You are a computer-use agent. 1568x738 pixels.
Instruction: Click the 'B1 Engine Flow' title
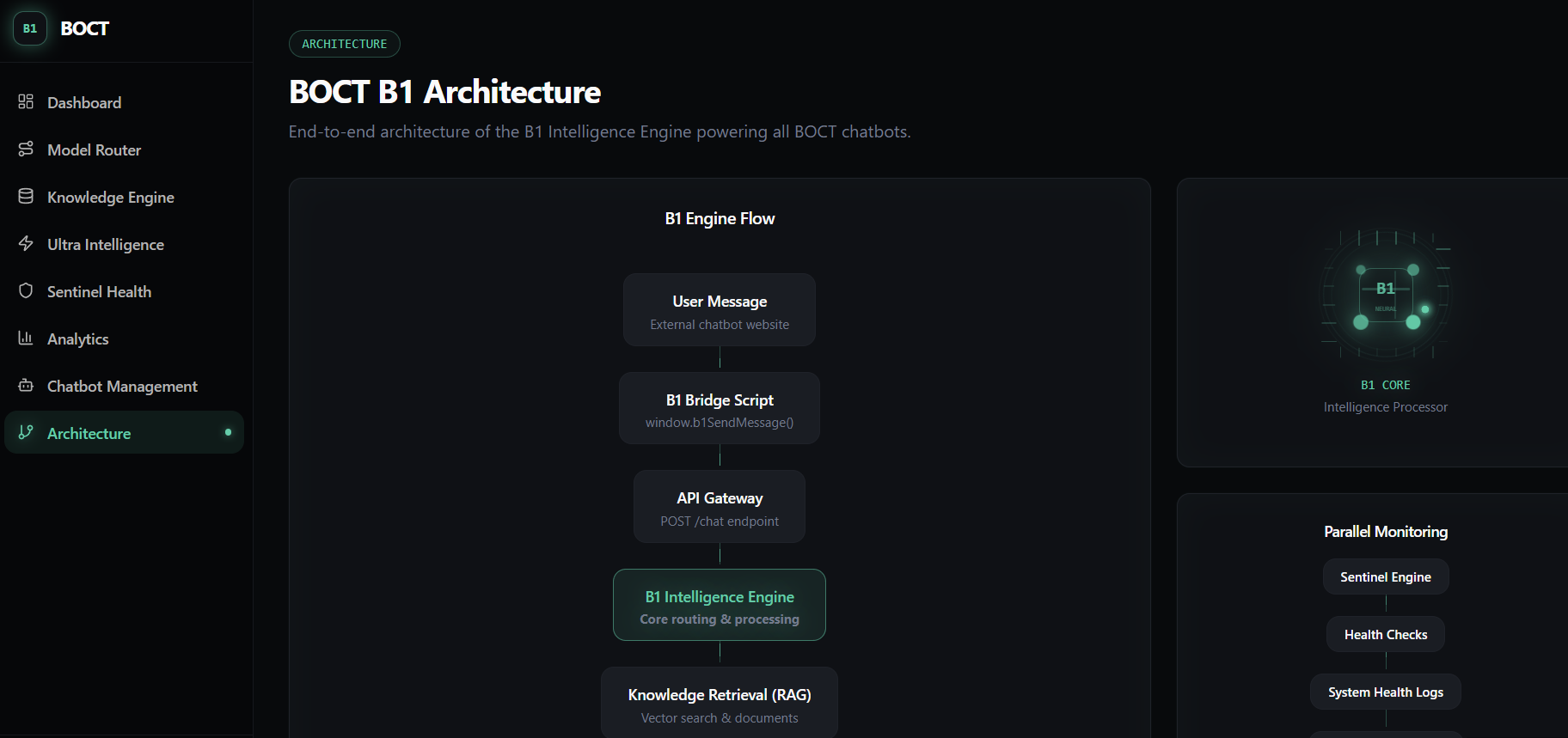(x=720, y=218)
